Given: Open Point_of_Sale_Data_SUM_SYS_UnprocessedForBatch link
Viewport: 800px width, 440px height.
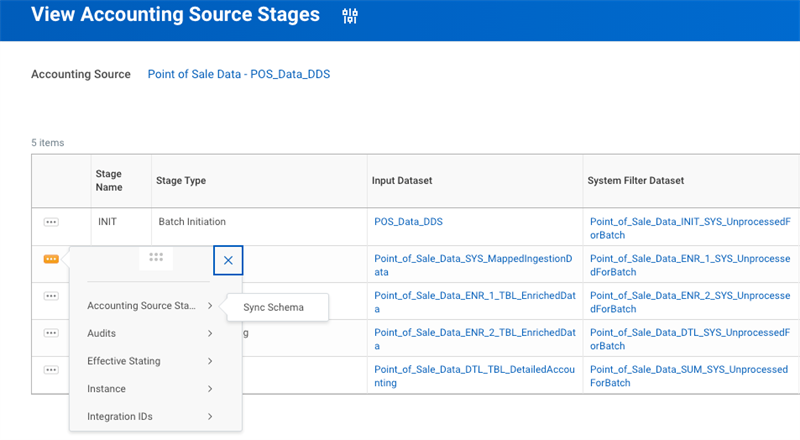Looking at the screenshot, I should [689, 376].
